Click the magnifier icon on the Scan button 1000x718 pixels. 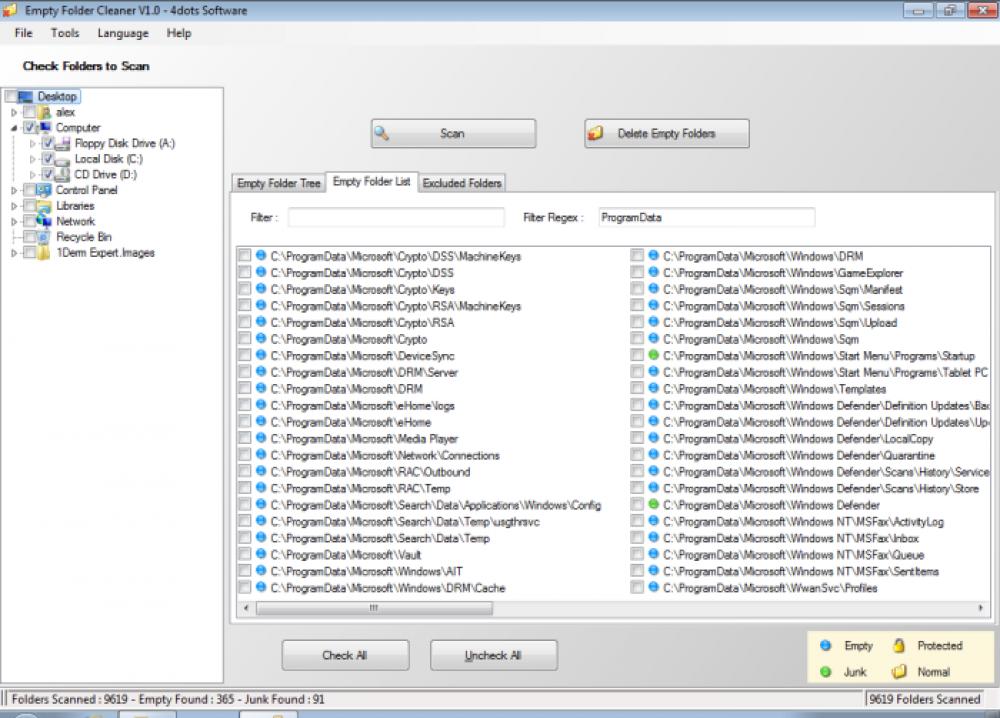point(383,132)
